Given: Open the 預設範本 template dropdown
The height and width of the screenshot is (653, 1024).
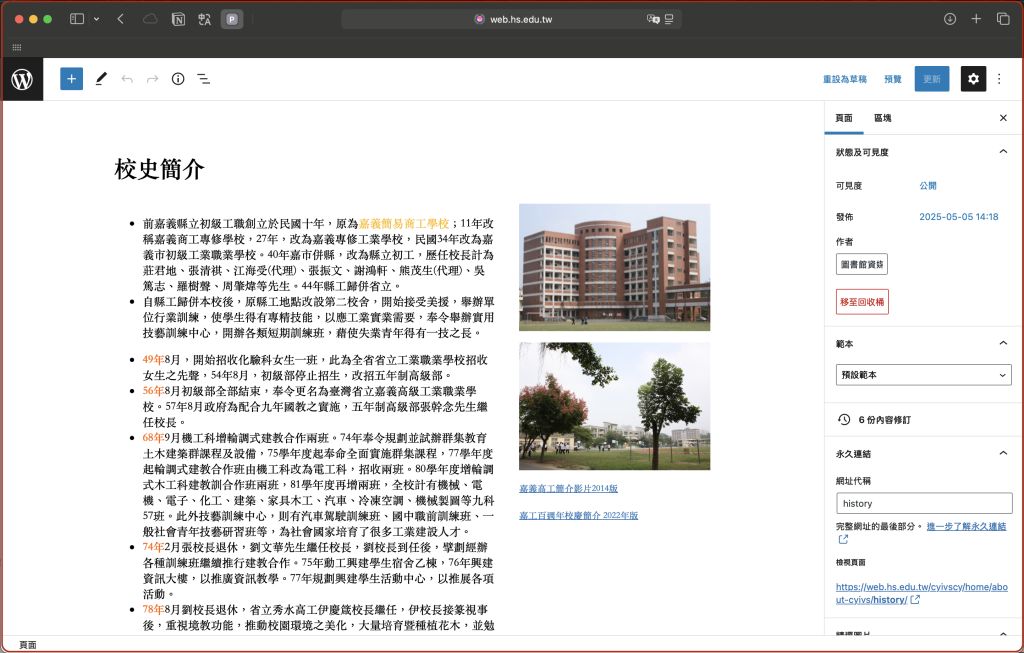Looking at the screenshot, I should [x=923, y=375].
